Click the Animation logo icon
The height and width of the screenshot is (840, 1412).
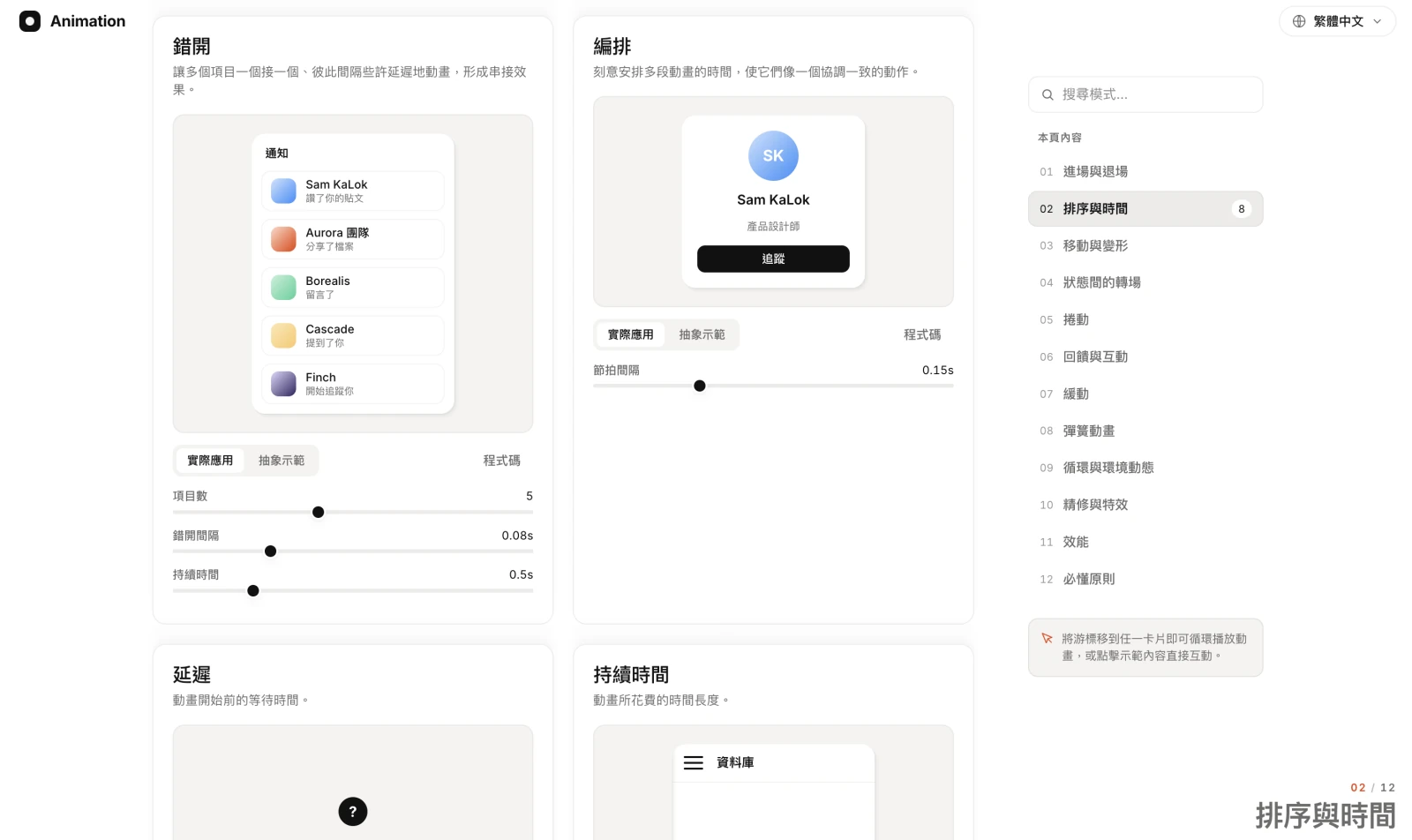pos(30,21)
